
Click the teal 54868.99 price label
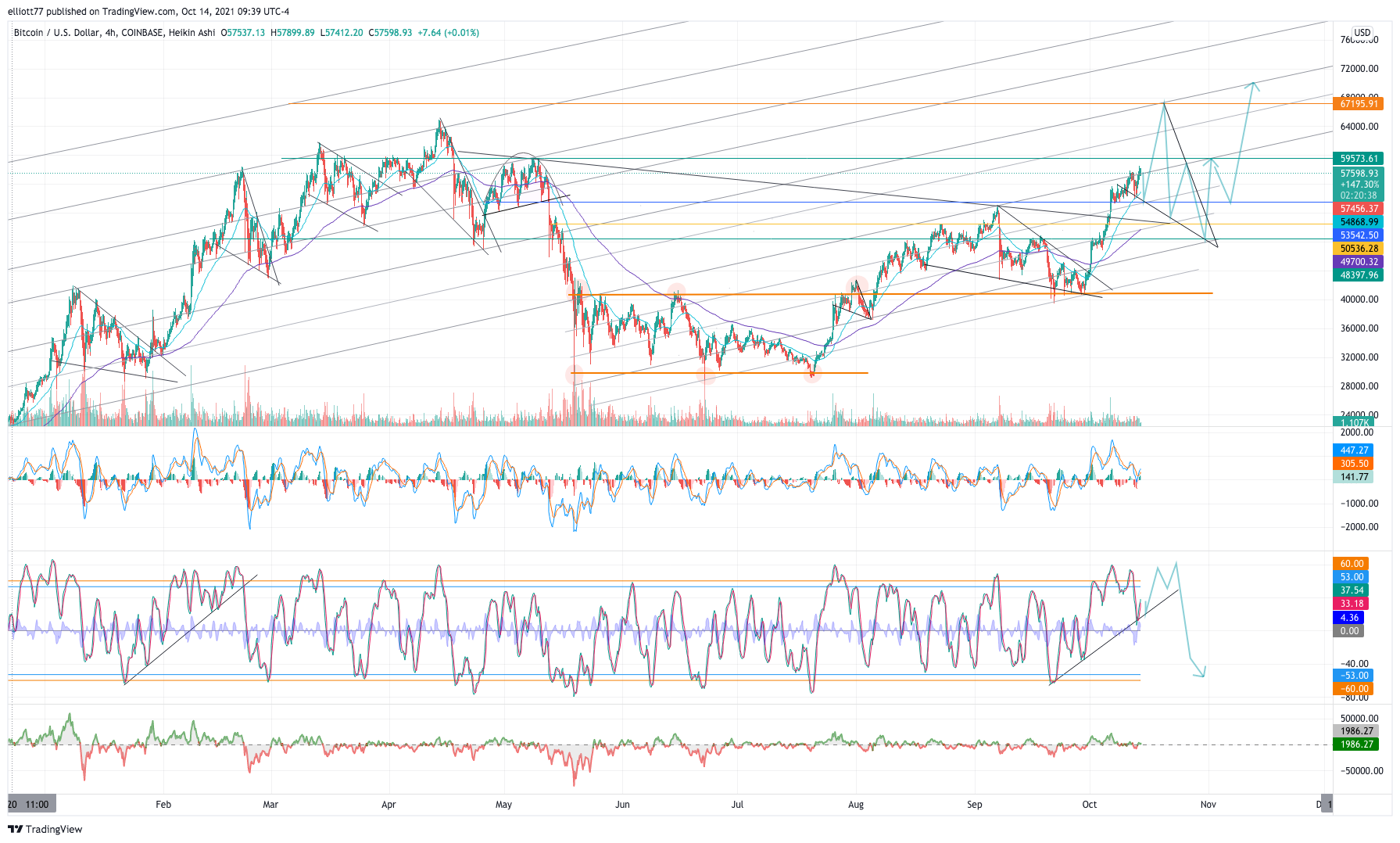pos(1358,222)
